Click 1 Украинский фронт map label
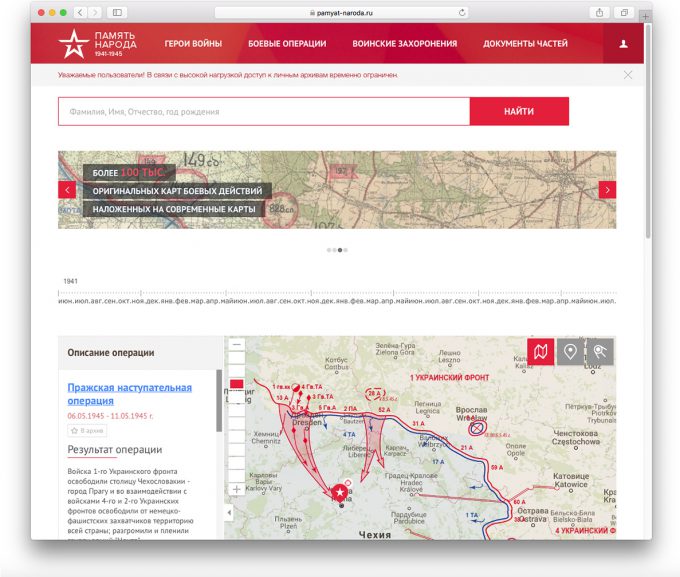 [x=449, y=377]
